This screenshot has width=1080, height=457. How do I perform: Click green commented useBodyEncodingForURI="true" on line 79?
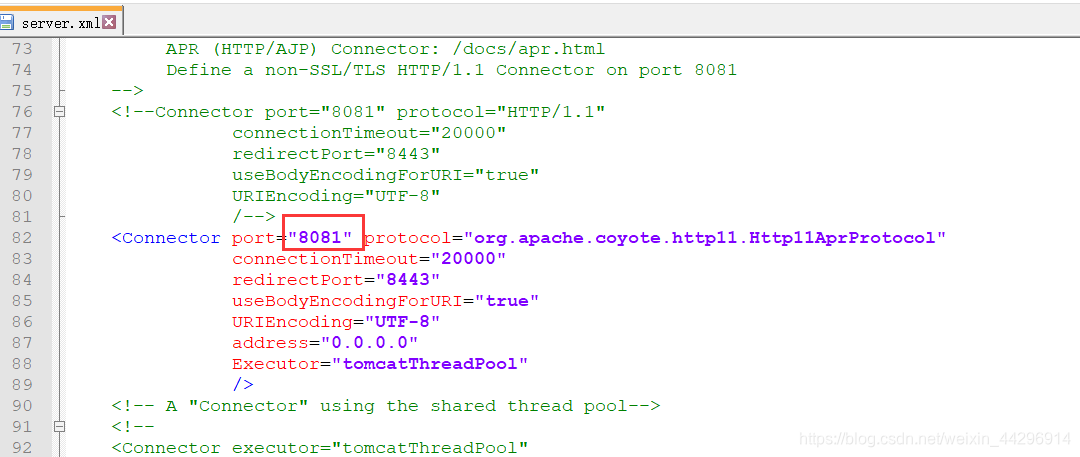[385, 175]
